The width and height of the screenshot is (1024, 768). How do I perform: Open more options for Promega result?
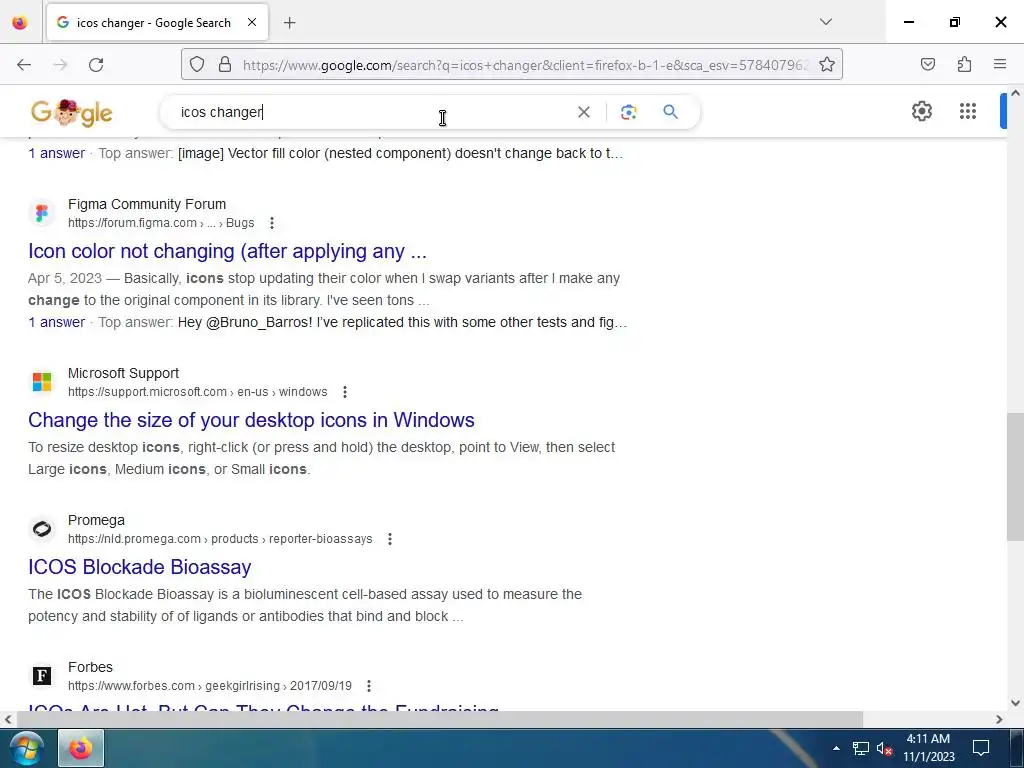390,539
